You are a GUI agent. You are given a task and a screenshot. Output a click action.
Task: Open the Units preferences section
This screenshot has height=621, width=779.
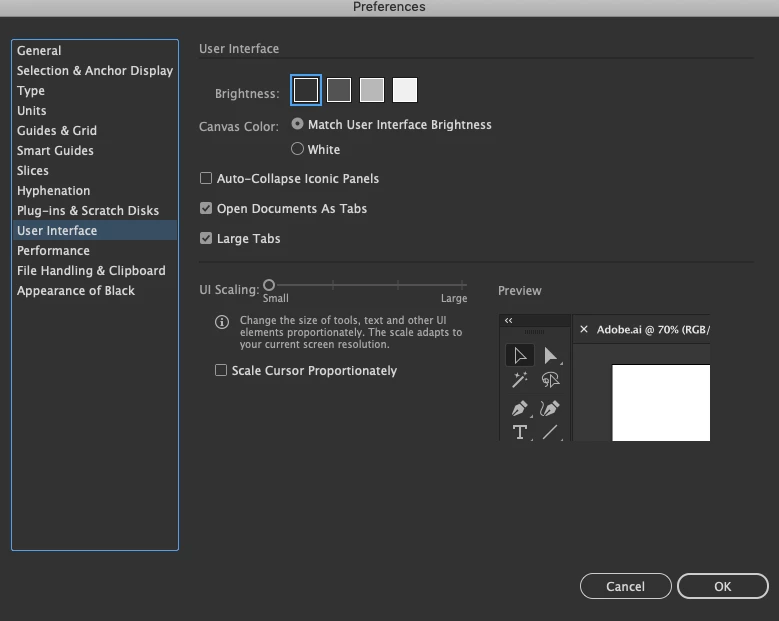click(x=95, y=110)
